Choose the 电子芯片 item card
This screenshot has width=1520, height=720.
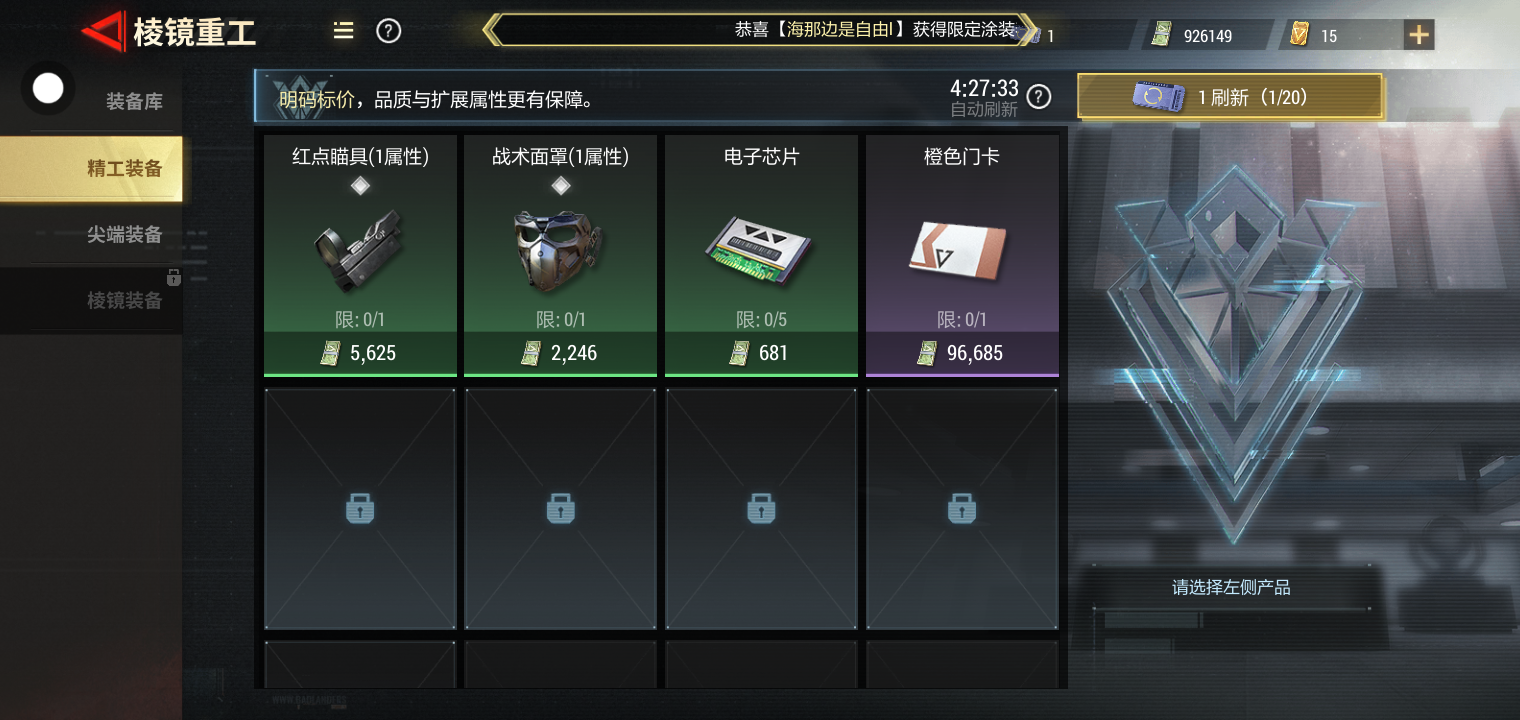pyautogui.click(x=761, y=256)
